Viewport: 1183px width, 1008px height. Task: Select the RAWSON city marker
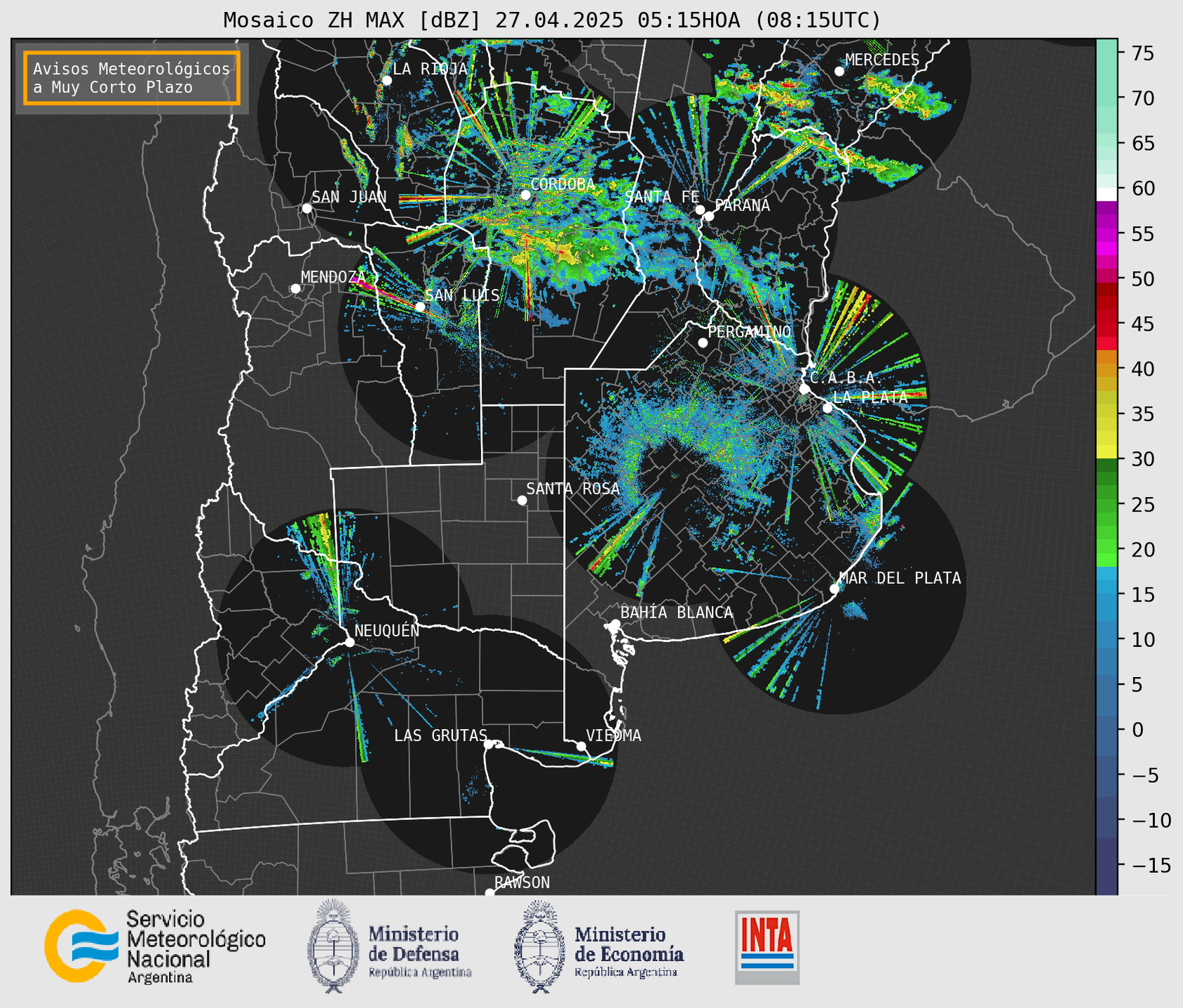(489, 892)
